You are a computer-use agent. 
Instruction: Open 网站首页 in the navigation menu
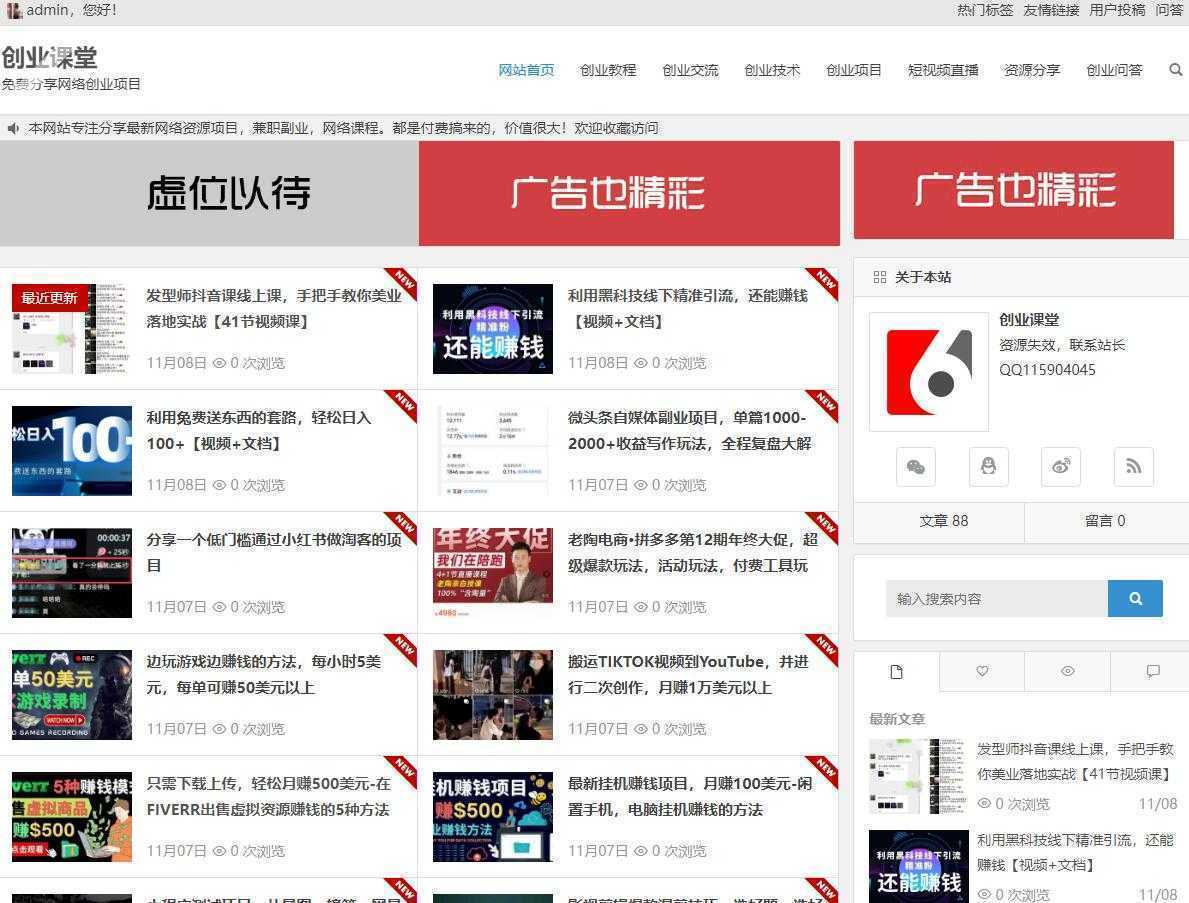coord(526,70)
